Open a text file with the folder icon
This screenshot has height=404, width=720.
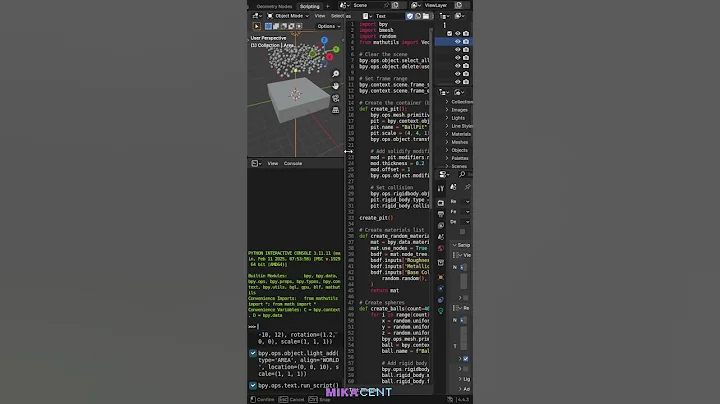[426, 16]
